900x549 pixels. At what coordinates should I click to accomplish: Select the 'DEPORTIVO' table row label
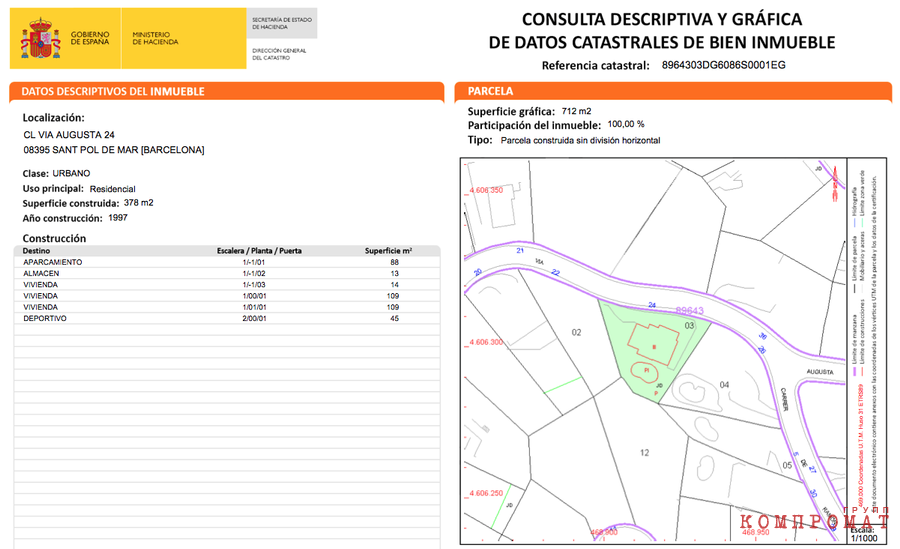coord(45,319)
